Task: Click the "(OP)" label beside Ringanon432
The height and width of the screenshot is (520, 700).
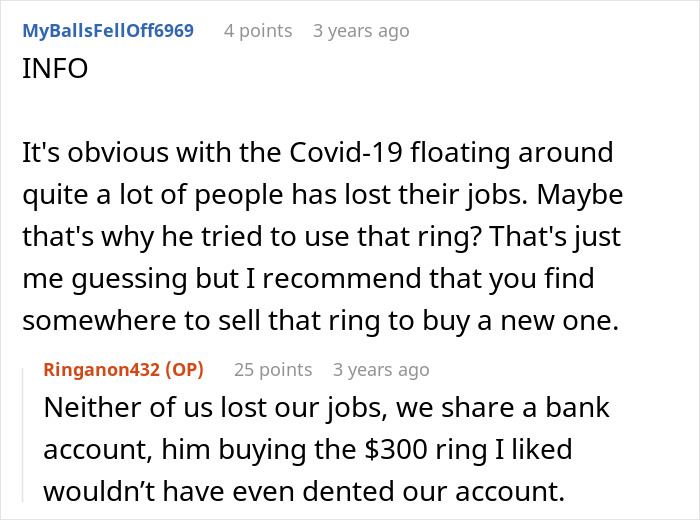Action: click(181, 370)
